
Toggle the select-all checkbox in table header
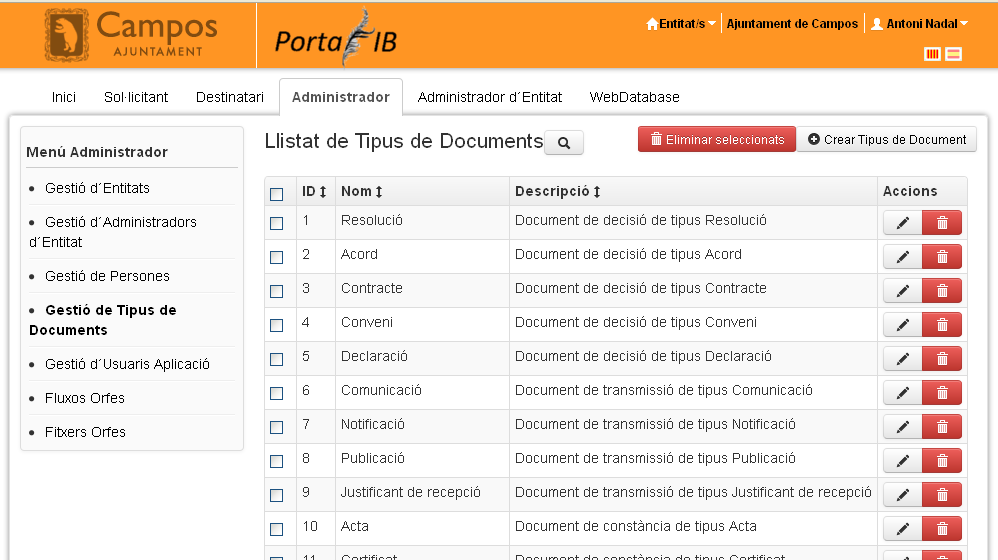pos(277,194)
